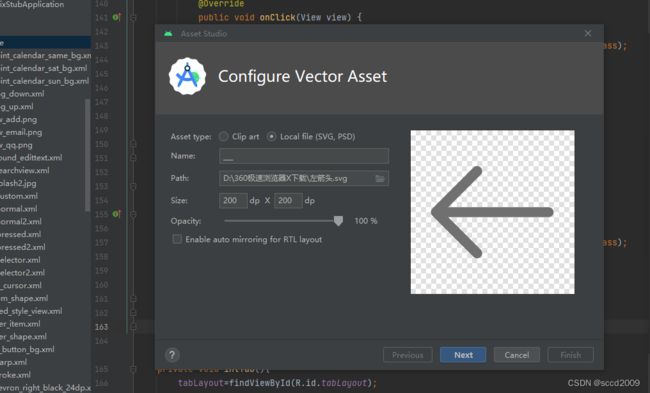This screenshot has width=650, height=393.
Task: Click the arrow vector preview image
Action: click(x=492, y=212)
